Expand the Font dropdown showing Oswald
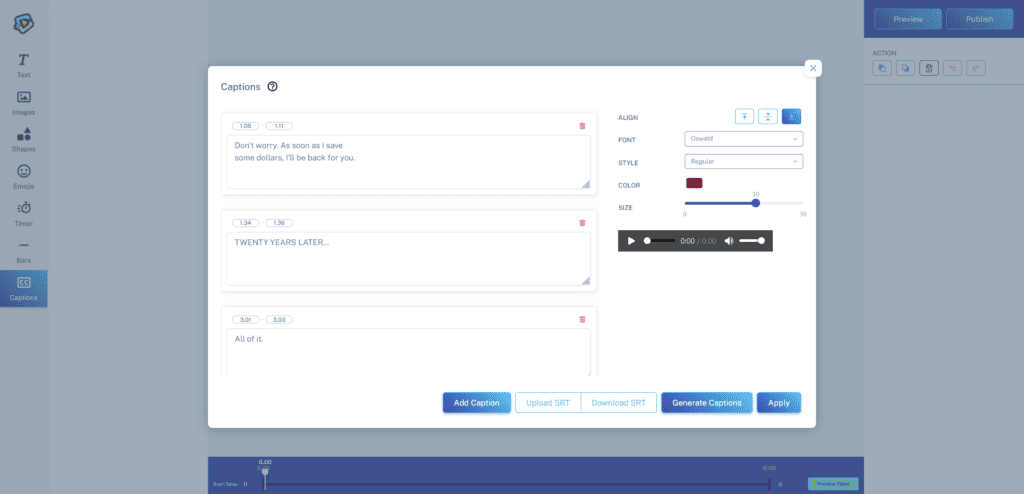The image size is (1024, 494). (743, 139)
